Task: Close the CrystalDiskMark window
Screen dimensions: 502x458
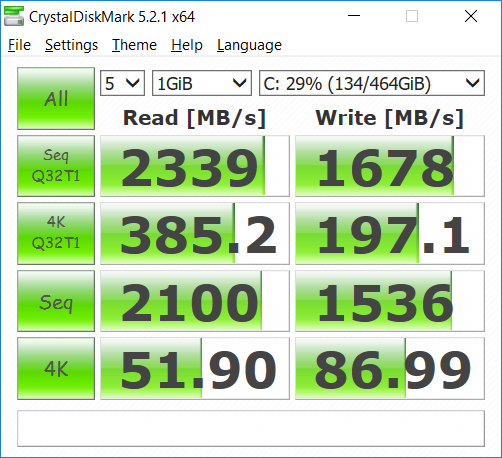Action: click(x=471, y=16)
